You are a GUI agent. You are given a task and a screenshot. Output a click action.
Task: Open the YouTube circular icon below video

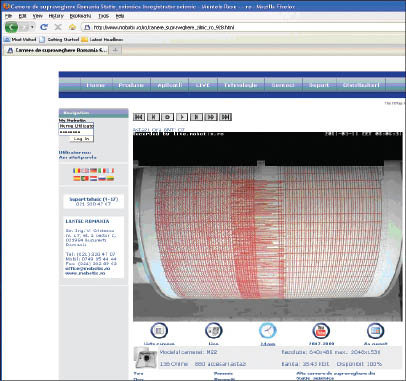point(321,331)
